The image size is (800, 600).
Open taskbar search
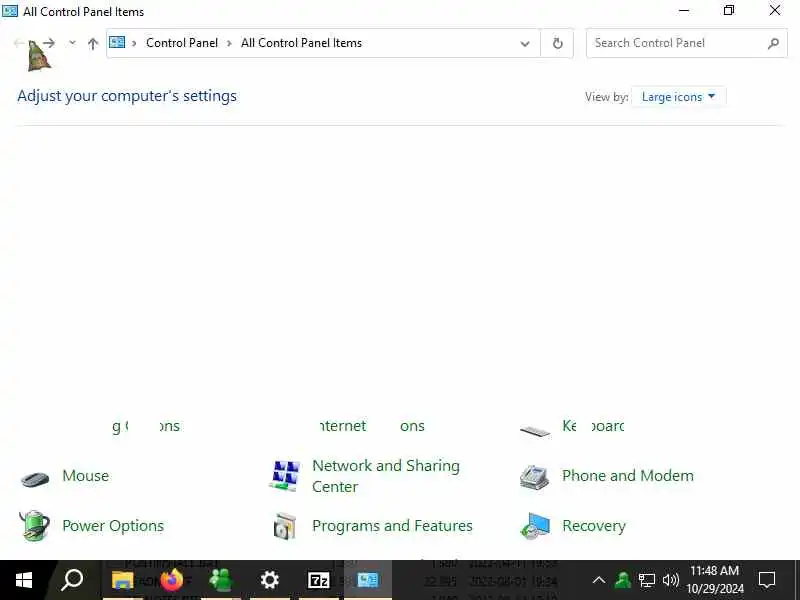pyautogui.click(x=72, y=580)
